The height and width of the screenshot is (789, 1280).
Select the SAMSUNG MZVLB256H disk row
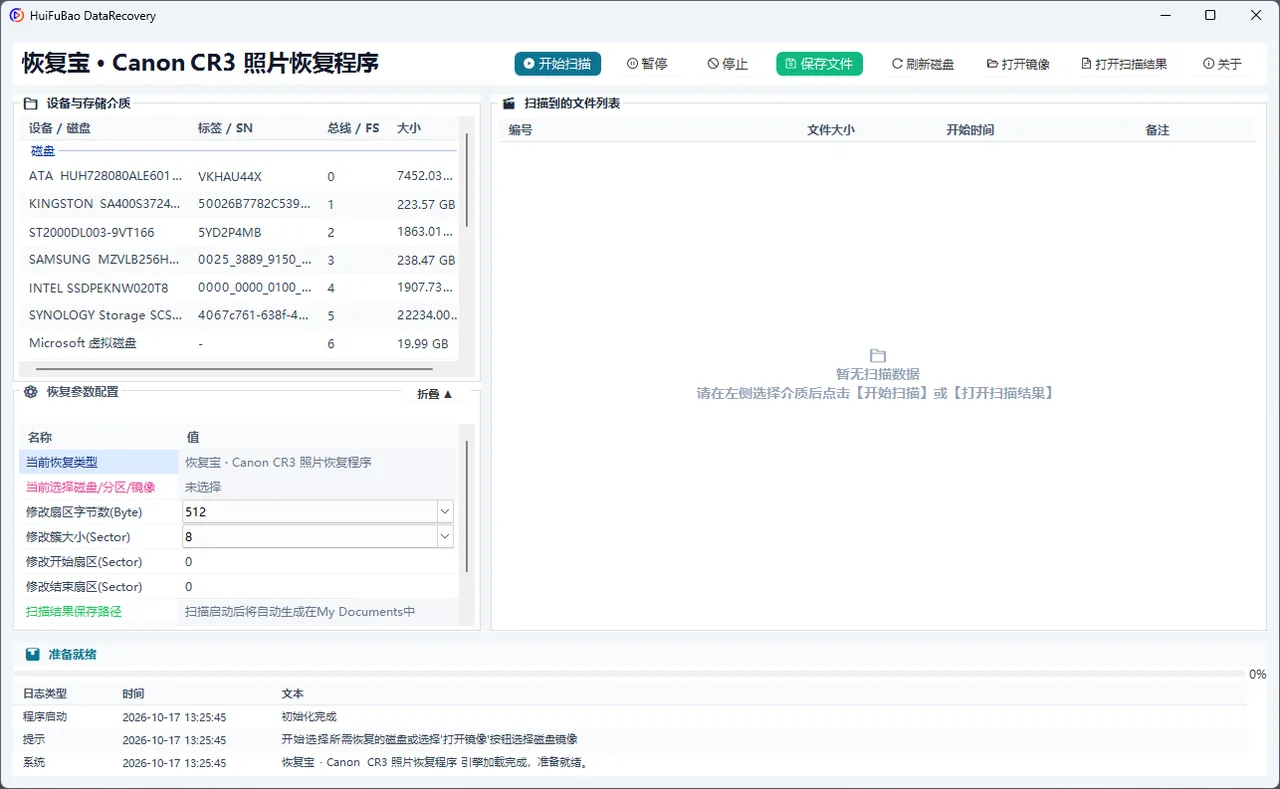point(240,260)
